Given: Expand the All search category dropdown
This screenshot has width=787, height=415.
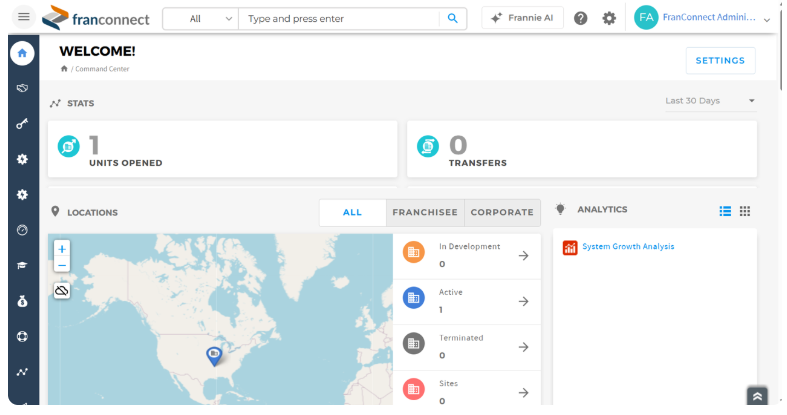Looking at the screenshot, I should coord(201,19).
